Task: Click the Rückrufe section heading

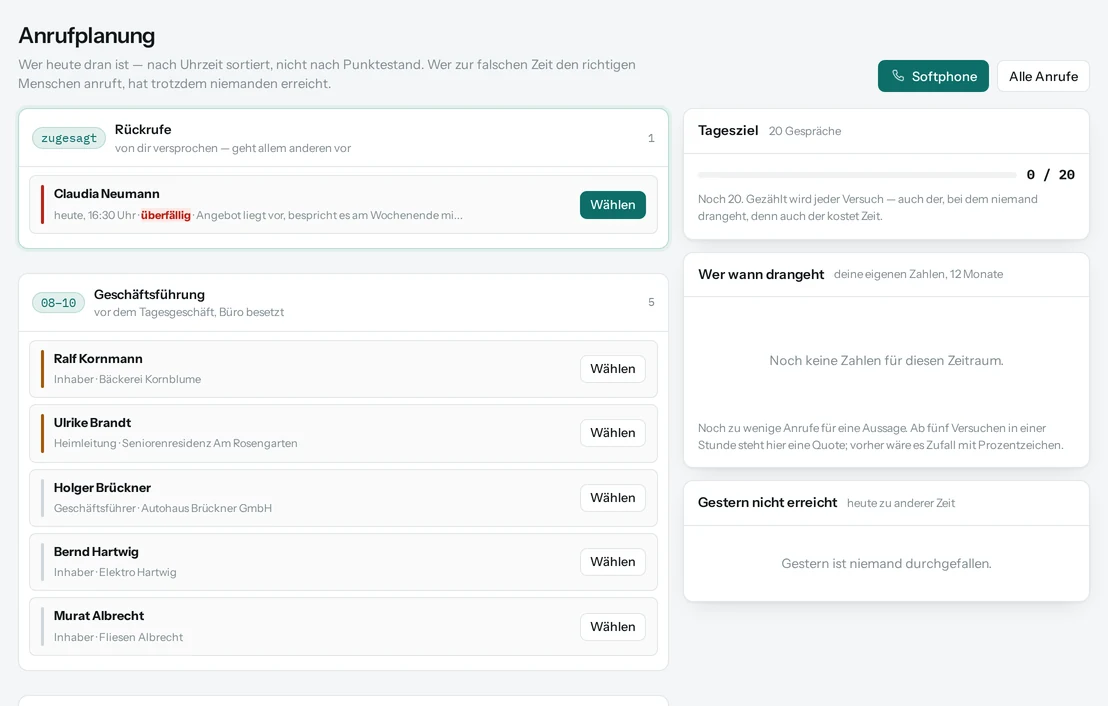Action: point(143,129)
